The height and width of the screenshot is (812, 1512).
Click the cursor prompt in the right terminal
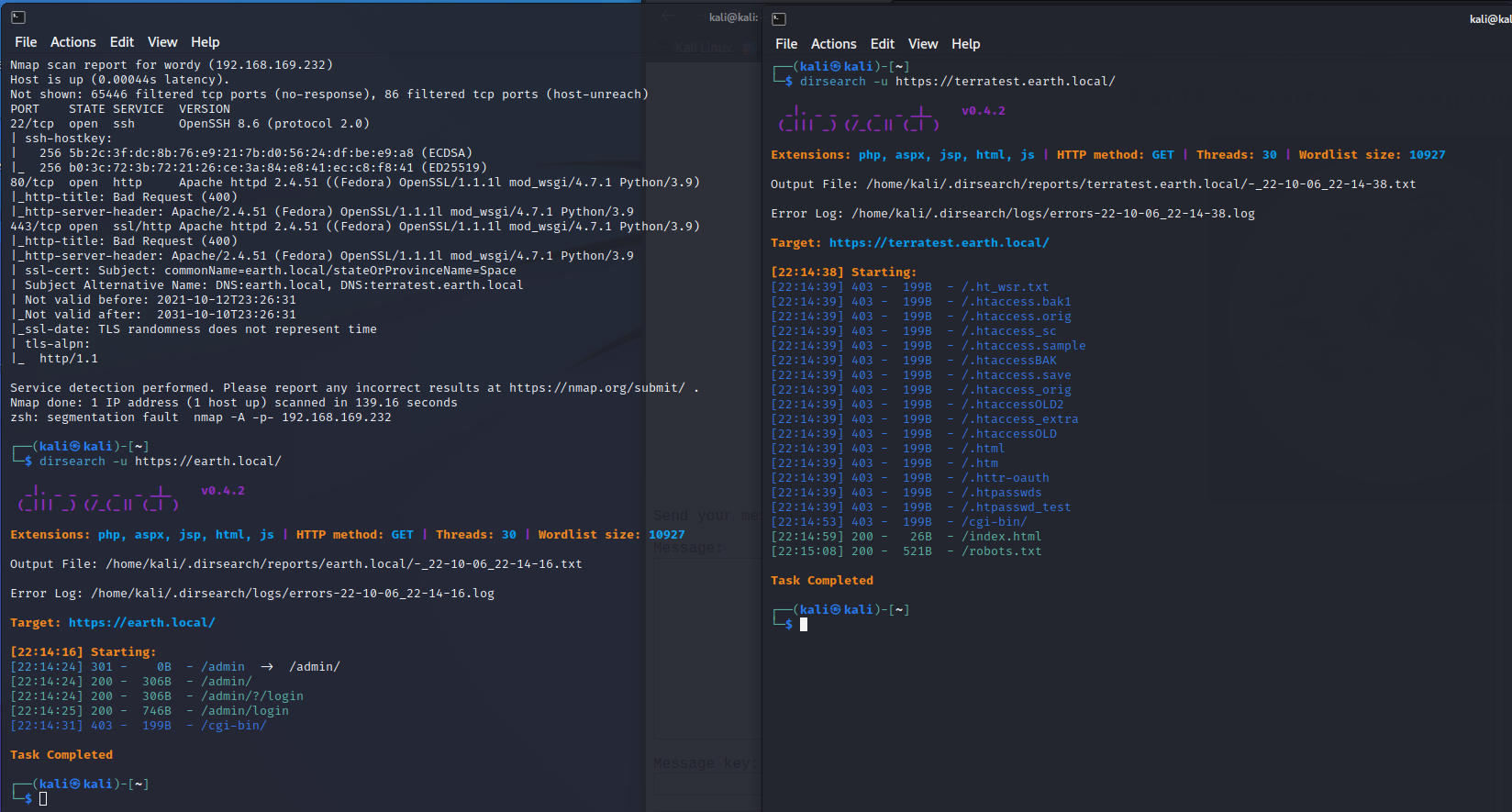(x=804, y=625)
